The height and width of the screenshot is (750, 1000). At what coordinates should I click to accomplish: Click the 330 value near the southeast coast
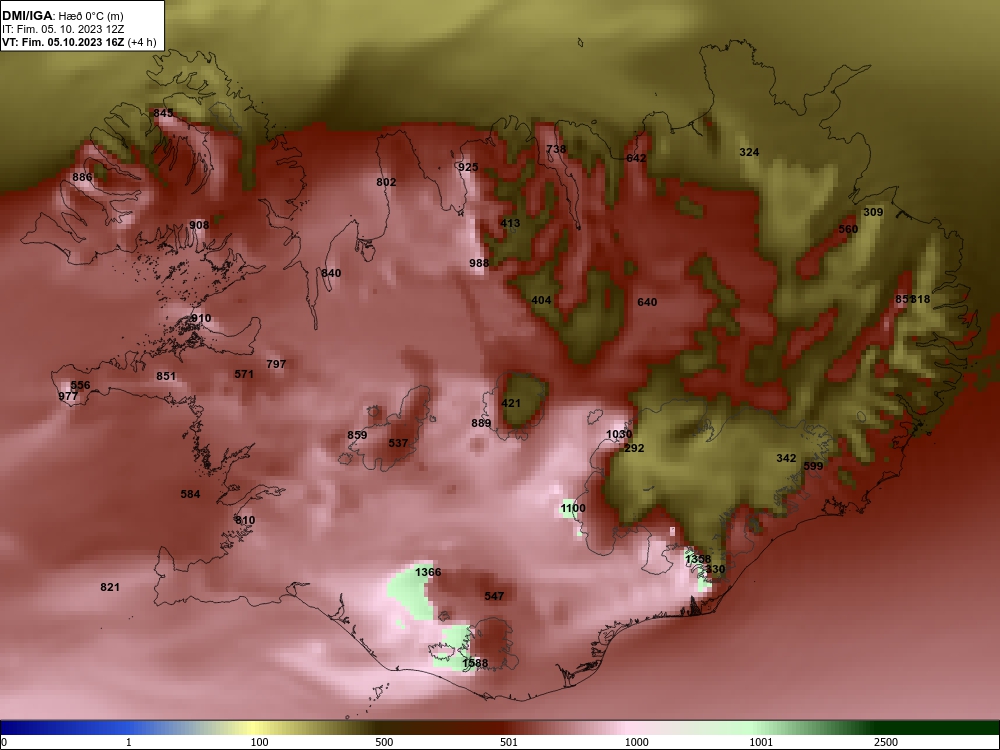pos(716,569)
